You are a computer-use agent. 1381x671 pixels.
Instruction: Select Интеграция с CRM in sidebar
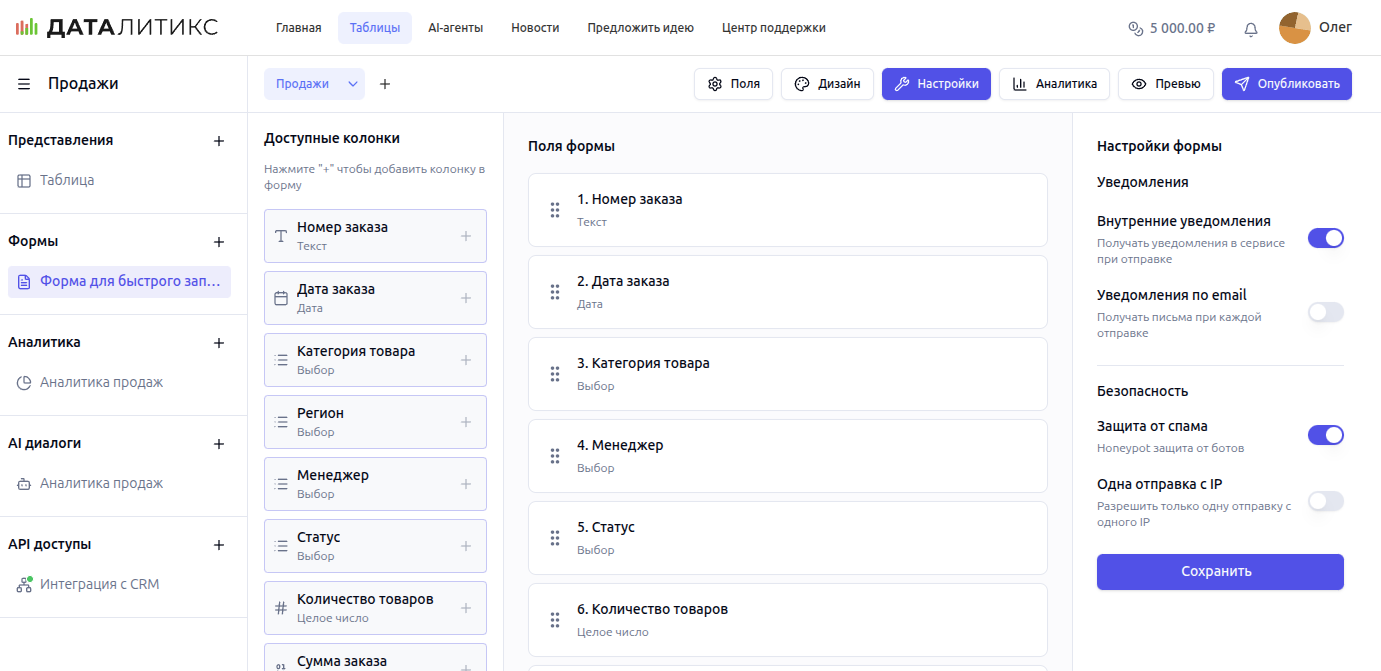coord(99,585)
